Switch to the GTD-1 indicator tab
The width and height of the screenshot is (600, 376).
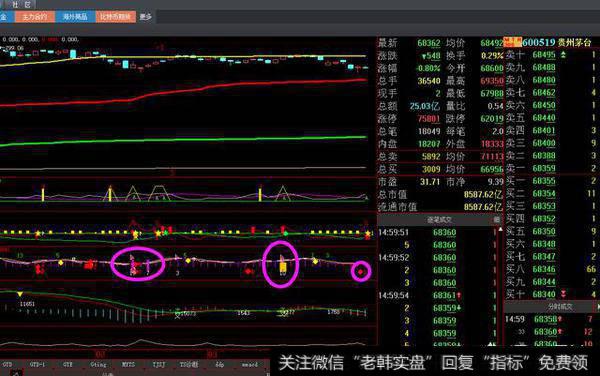coord(37,365)
